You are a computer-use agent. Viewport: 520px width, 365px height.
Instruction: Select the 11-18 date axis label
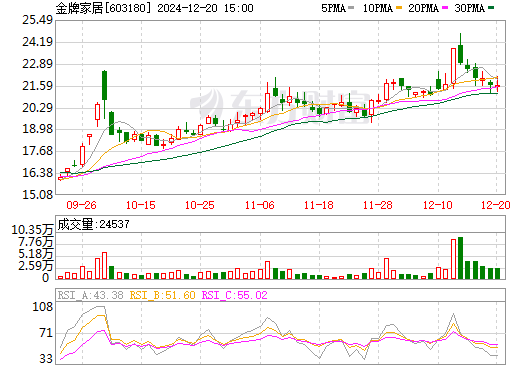(319, 205)
